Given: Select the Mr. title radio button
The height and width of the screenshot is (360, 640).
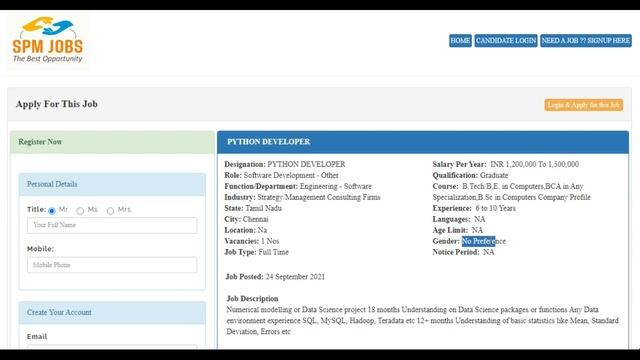Looking at the screenshot, I should pyautogui.click(x=51, y=211).
